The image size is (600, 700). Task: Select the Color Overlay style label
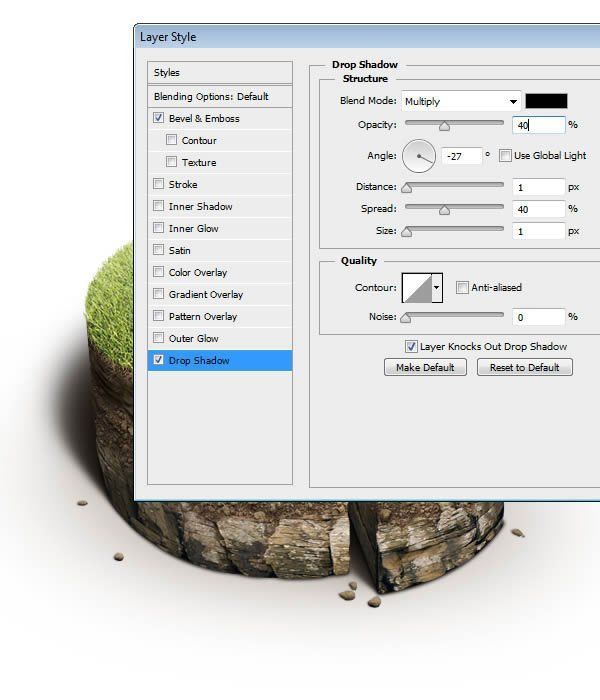(x=198, y=272)
